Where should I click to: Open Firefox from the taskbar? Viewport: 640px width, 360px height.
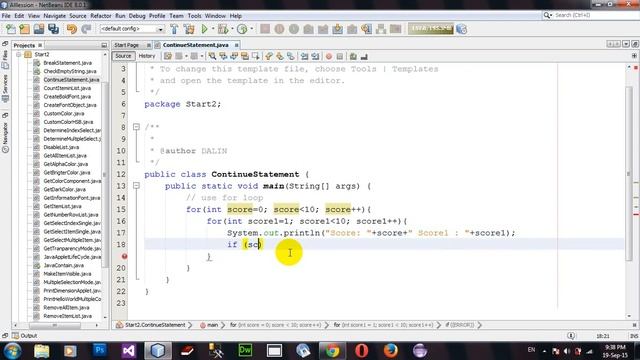[x=391, y=350]
